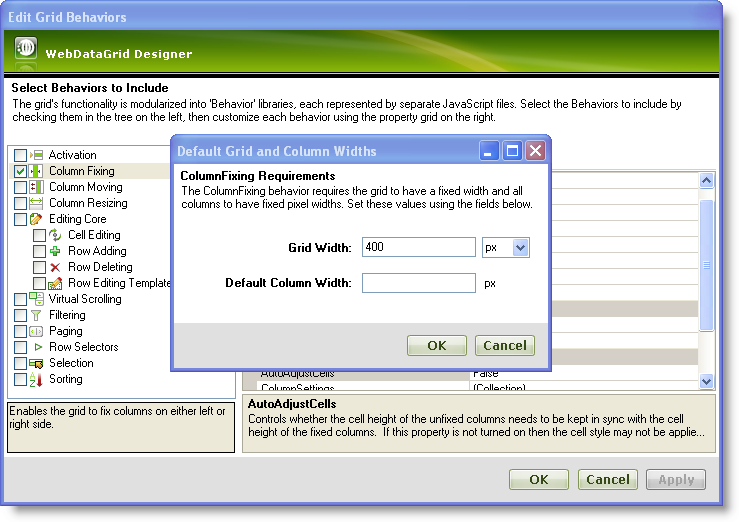Enable the Activation checkbox
Screen dimensions: 739x522
(x=20, y=155)
